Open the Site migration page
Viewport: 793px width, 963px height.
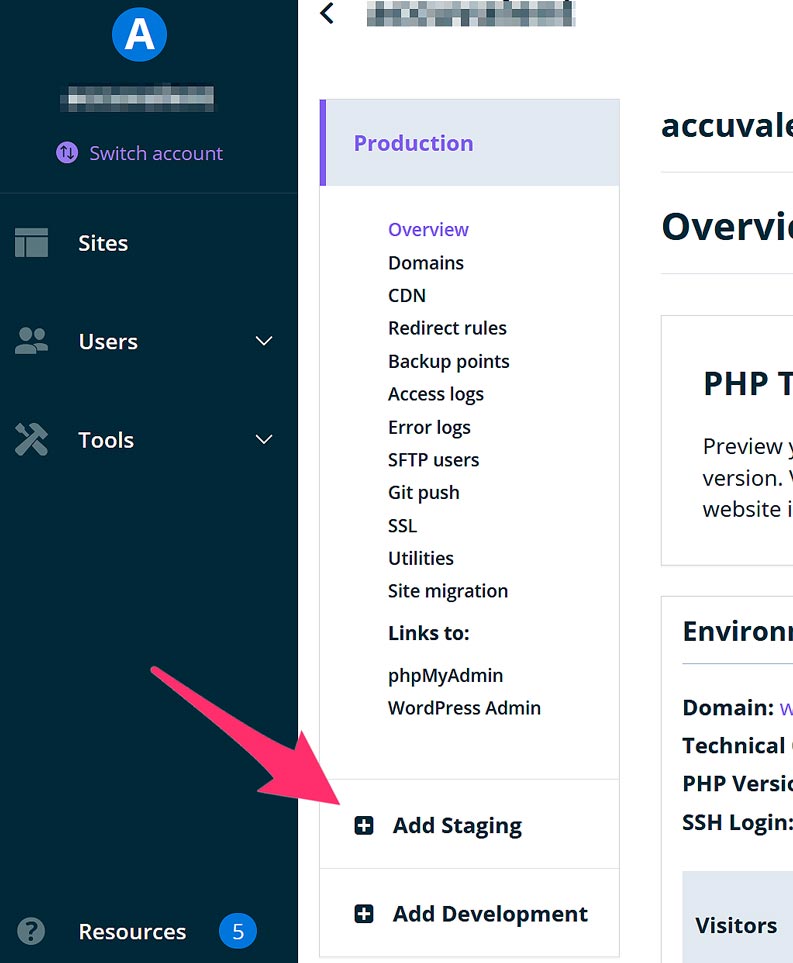[x=447, y=591]
